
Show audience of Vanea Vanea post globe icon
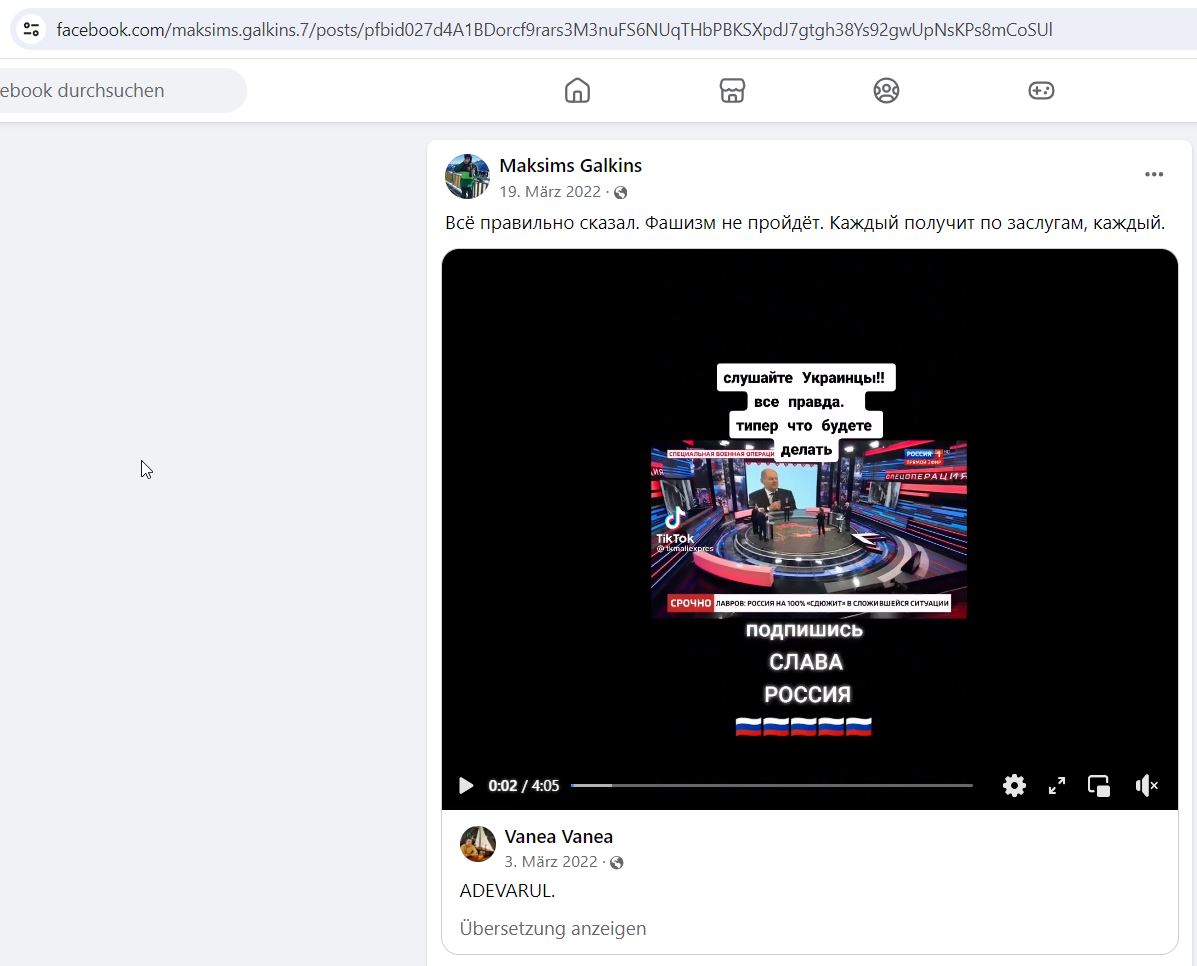point(617,862)
